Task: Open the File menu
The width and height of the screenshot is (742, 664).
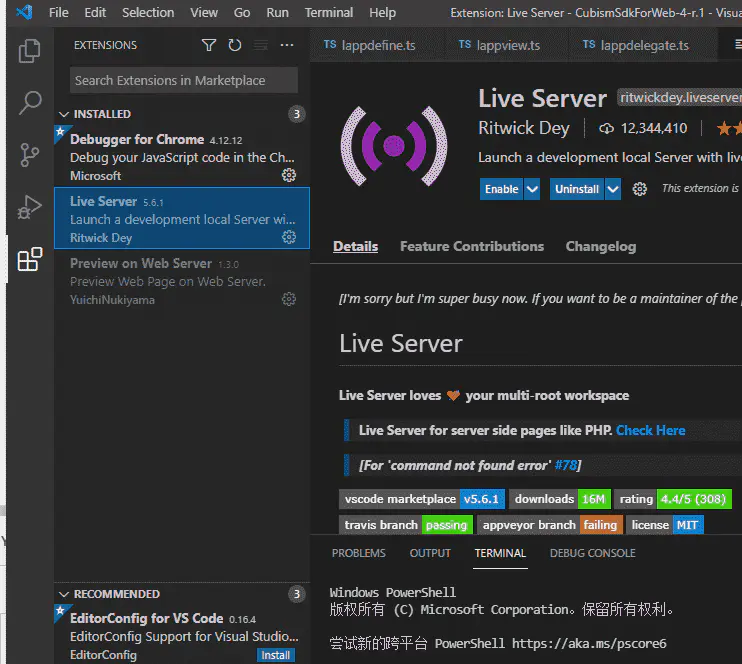Action: 59,12
